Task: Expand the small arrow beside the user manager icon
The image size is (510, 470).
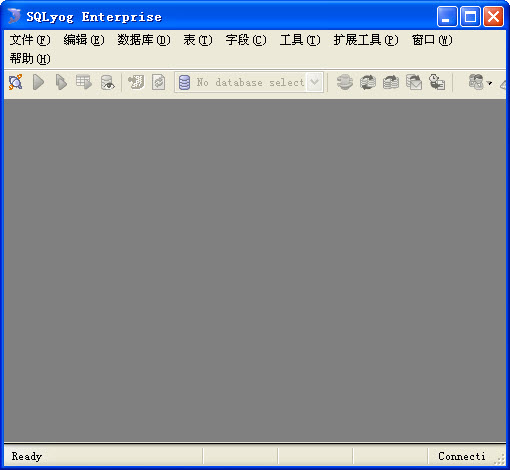Action: (x=489, y=83)
